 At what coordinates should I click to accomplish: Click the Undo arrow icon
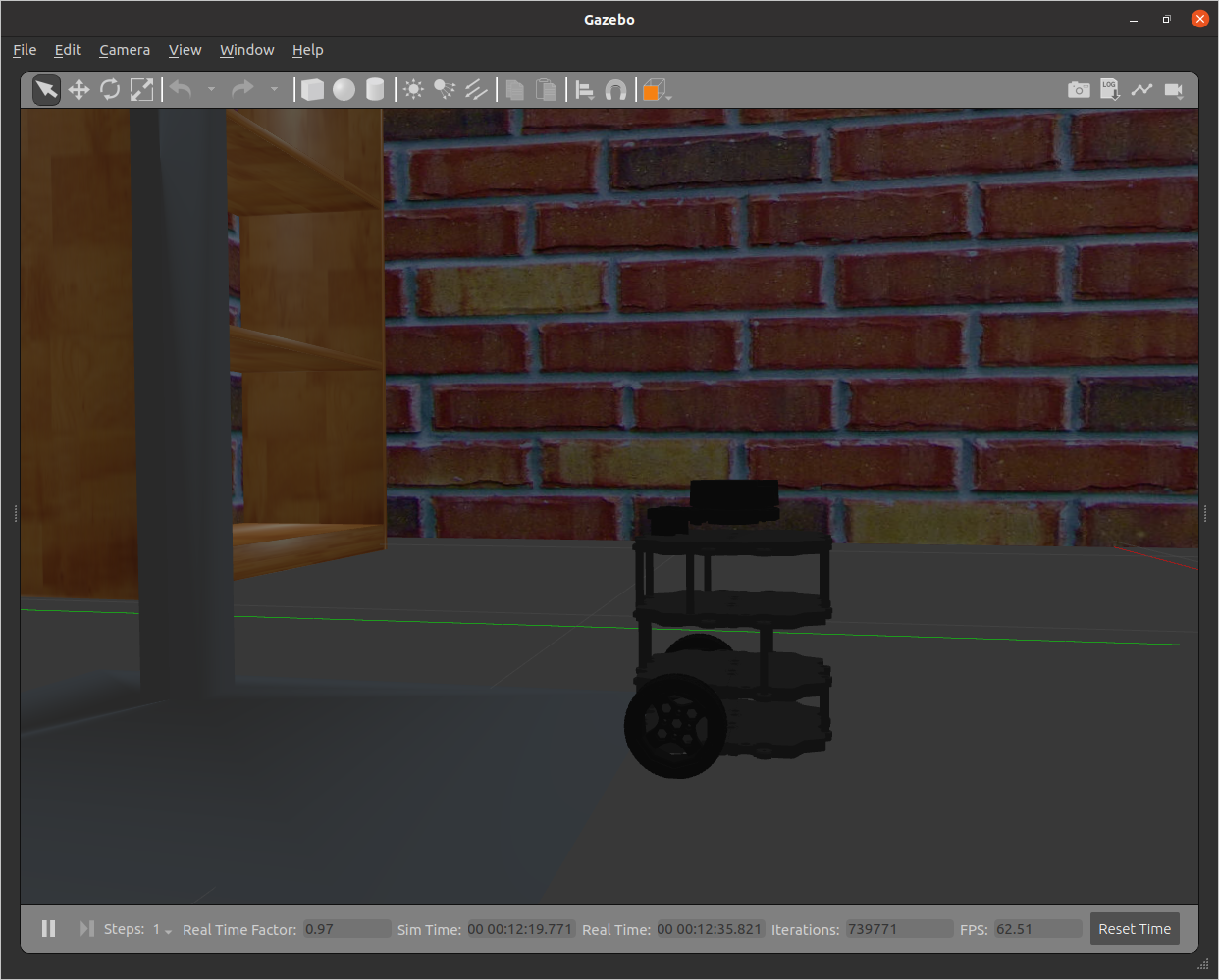(181, 90)
